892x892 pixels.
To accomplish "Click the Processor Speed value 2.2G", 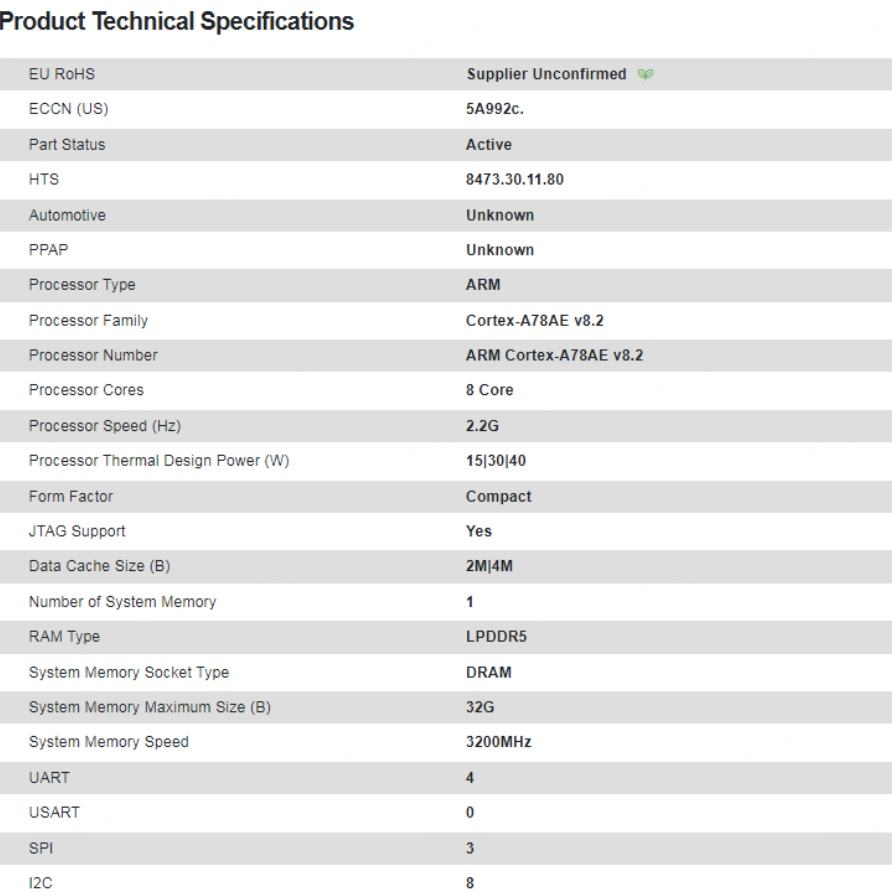I will [483, 426].
